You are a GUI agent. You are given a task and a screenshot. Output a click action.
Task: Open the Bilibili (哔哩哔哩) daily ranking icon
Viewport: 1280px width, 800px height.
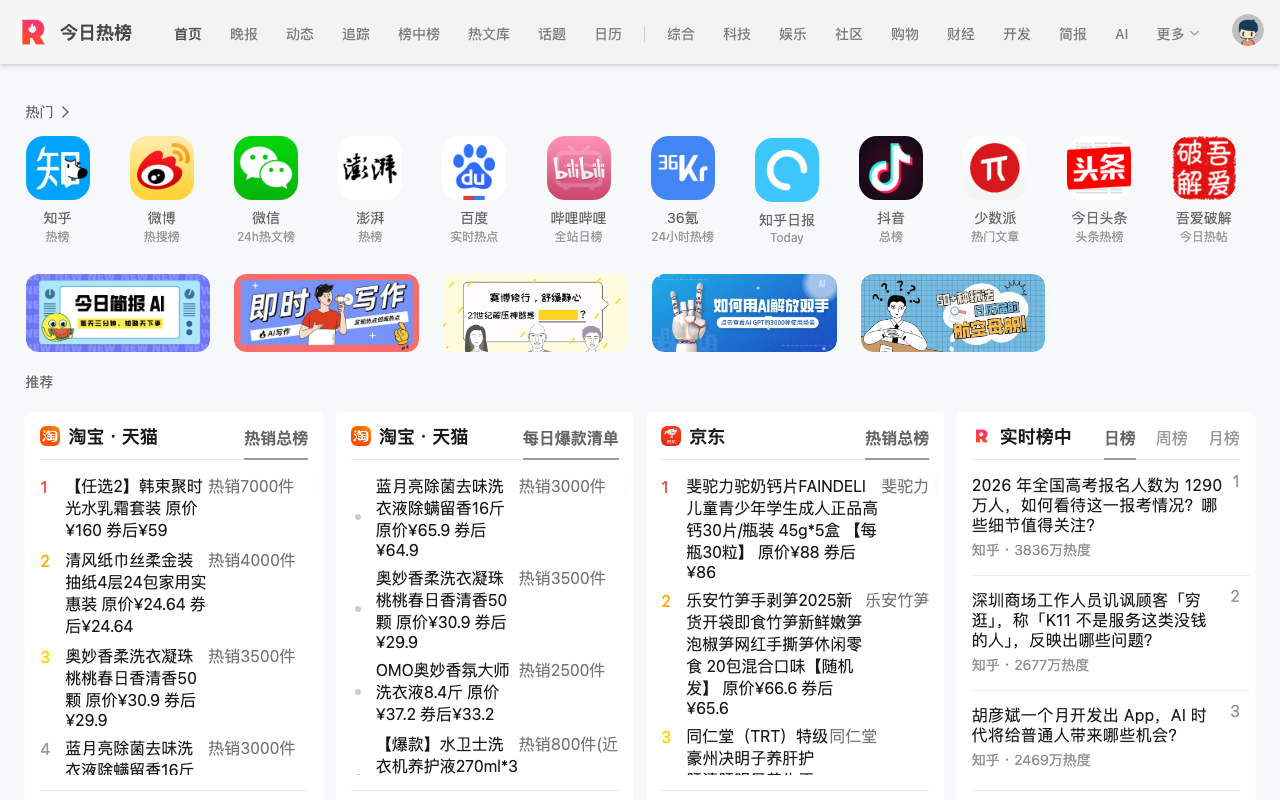tap(579, 168)
